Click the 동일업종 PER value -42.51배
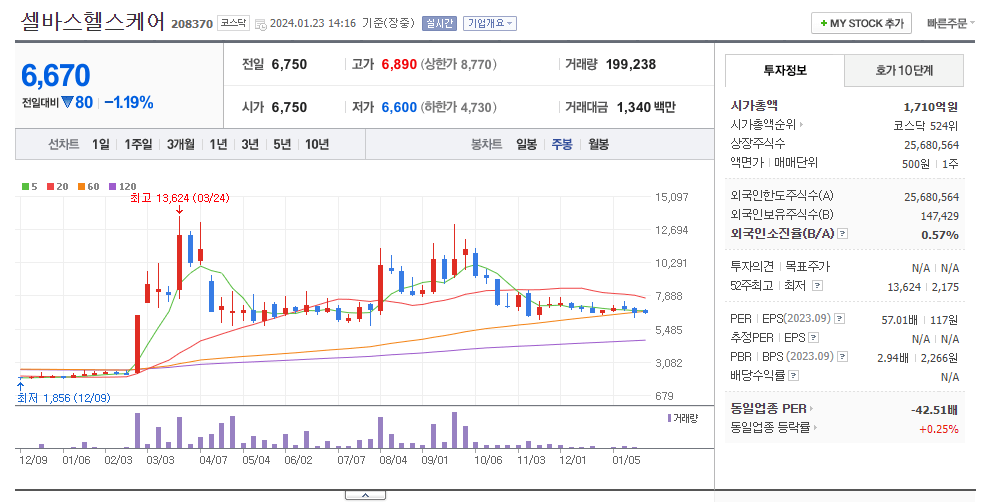This screenshot has height=502, width=999. 934,410
